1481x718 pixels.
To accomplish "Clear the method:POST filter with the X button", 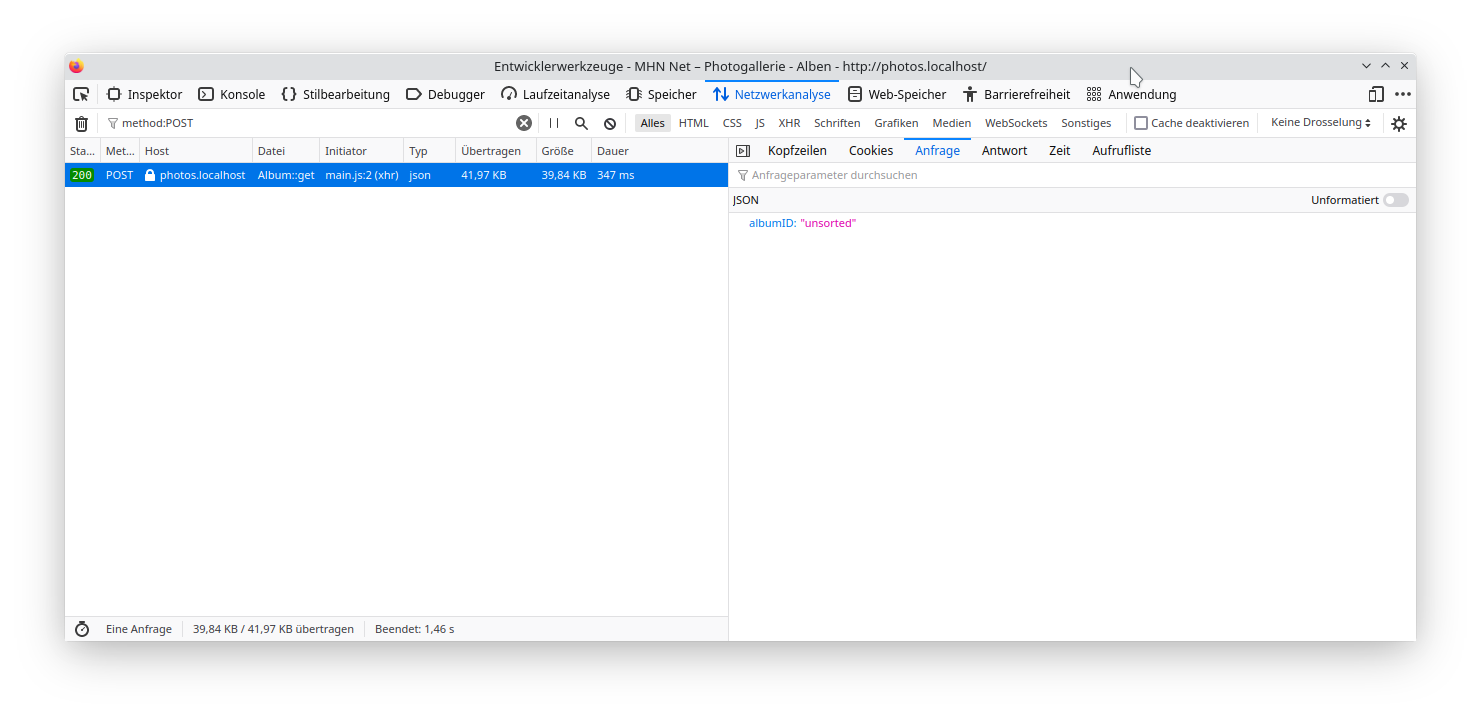I will tap(523, 122).
